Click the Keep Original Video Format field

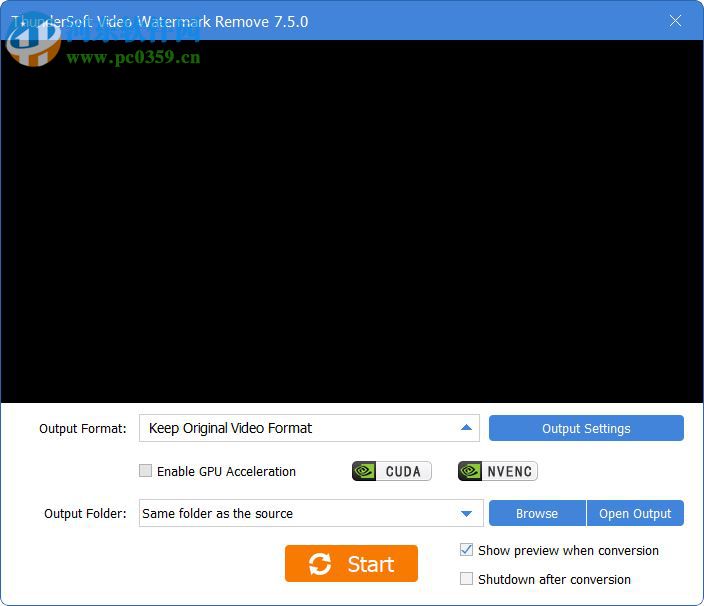click(309, 428)
